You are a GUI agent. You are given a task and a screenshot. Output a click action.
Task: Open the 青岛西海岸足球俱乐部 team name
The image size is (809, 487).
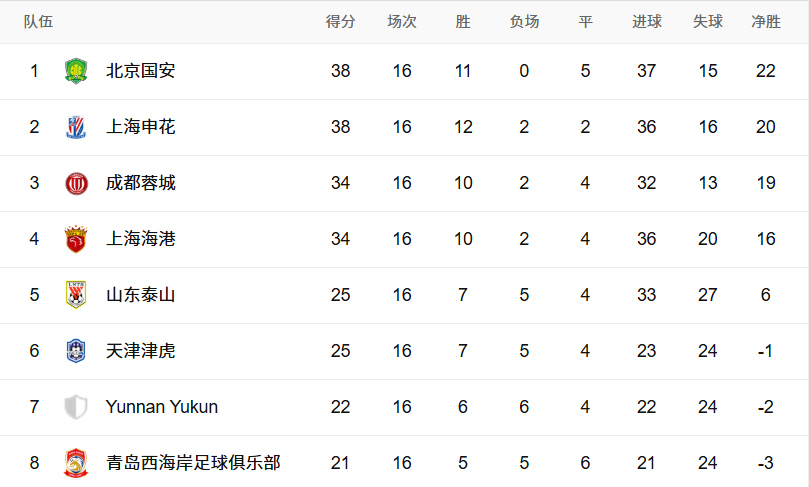193,463
